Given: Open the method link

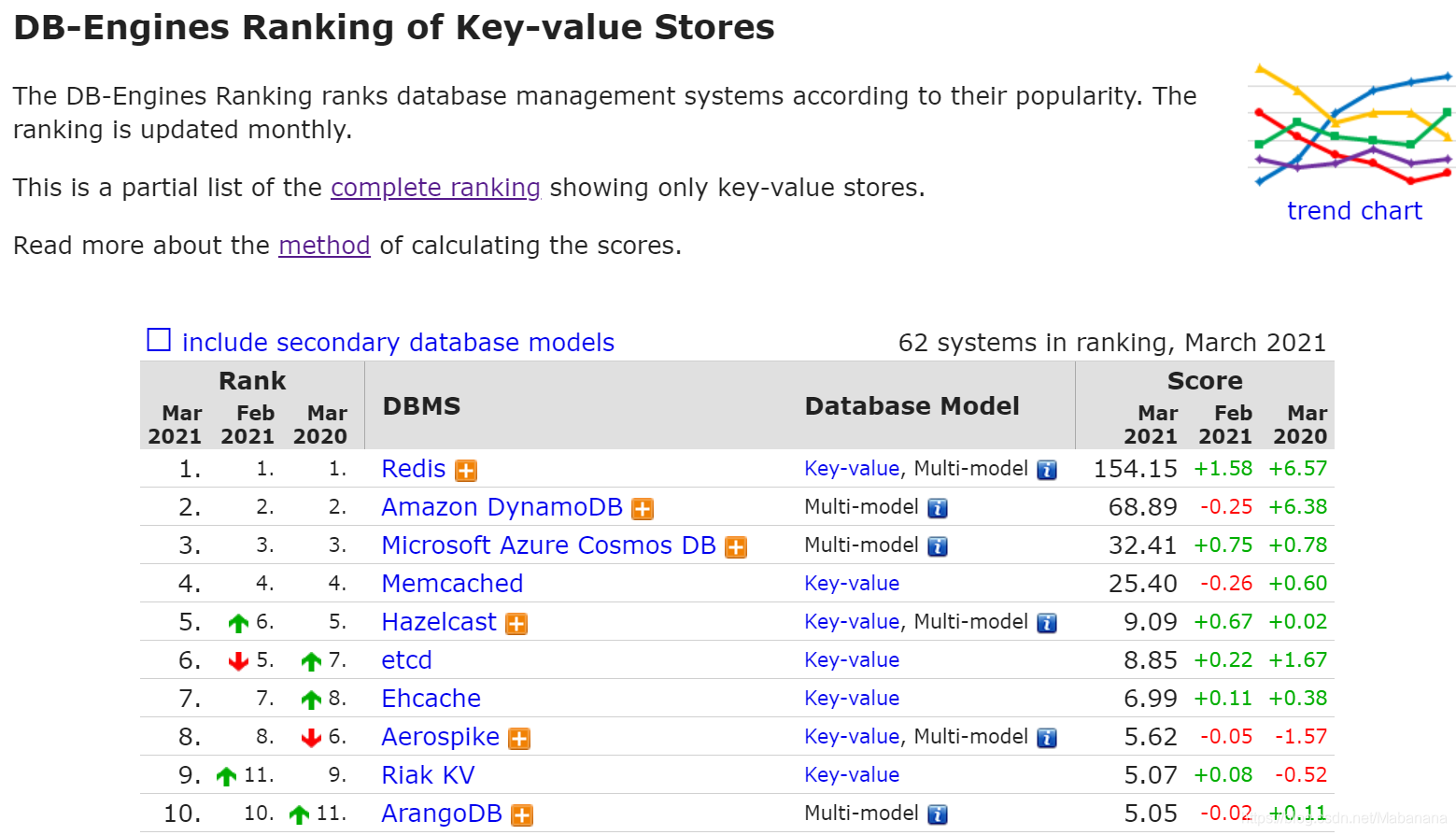Looking at the screenshot, I should pos(324,246).
